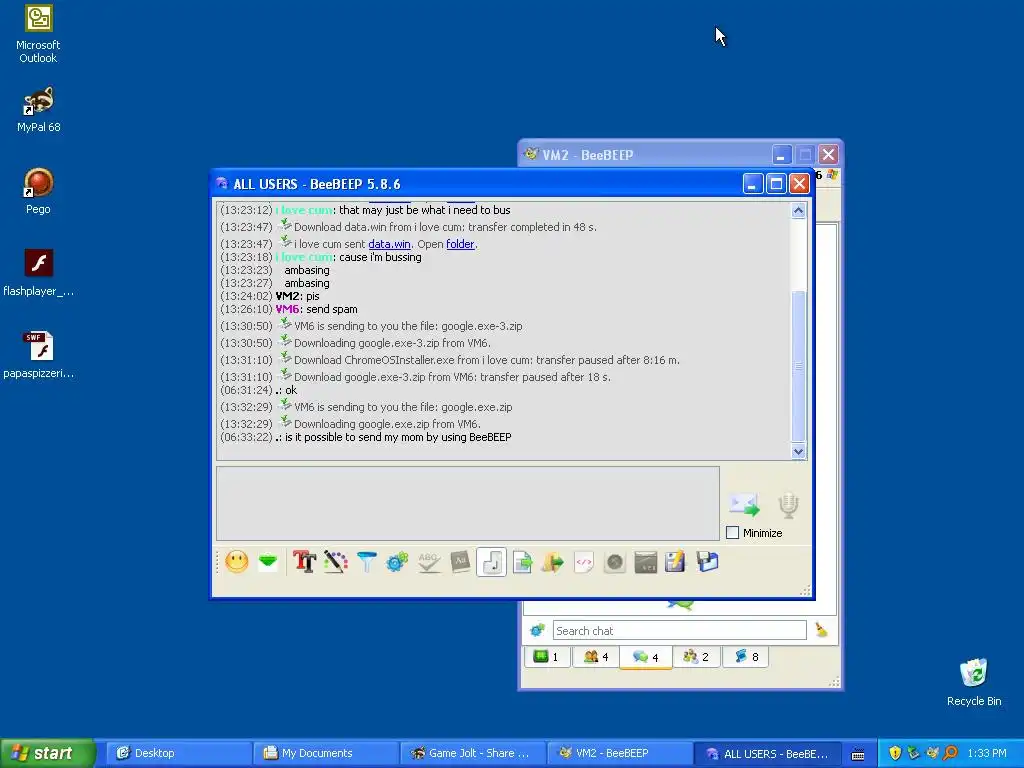Viewport: 1024px width, 768px height.
Task: Click the chat vertical scrollbar thumb
Action: pos(798,366)
